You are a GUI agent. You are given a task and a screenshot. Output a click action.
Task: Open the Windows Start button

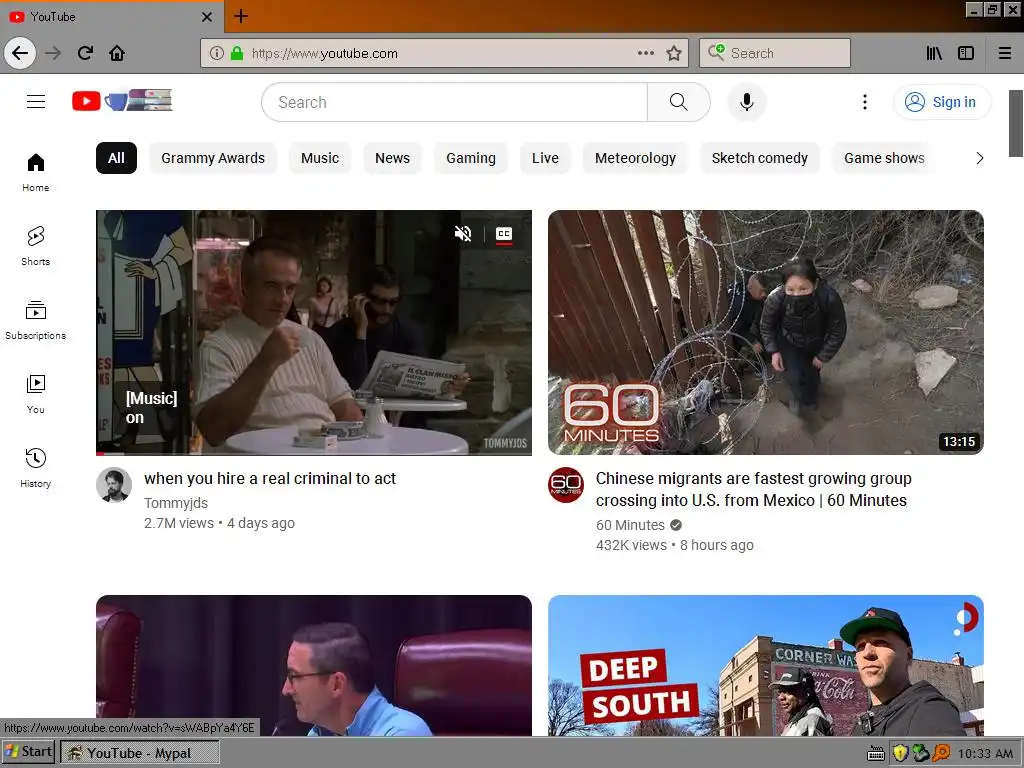point(28,752)
